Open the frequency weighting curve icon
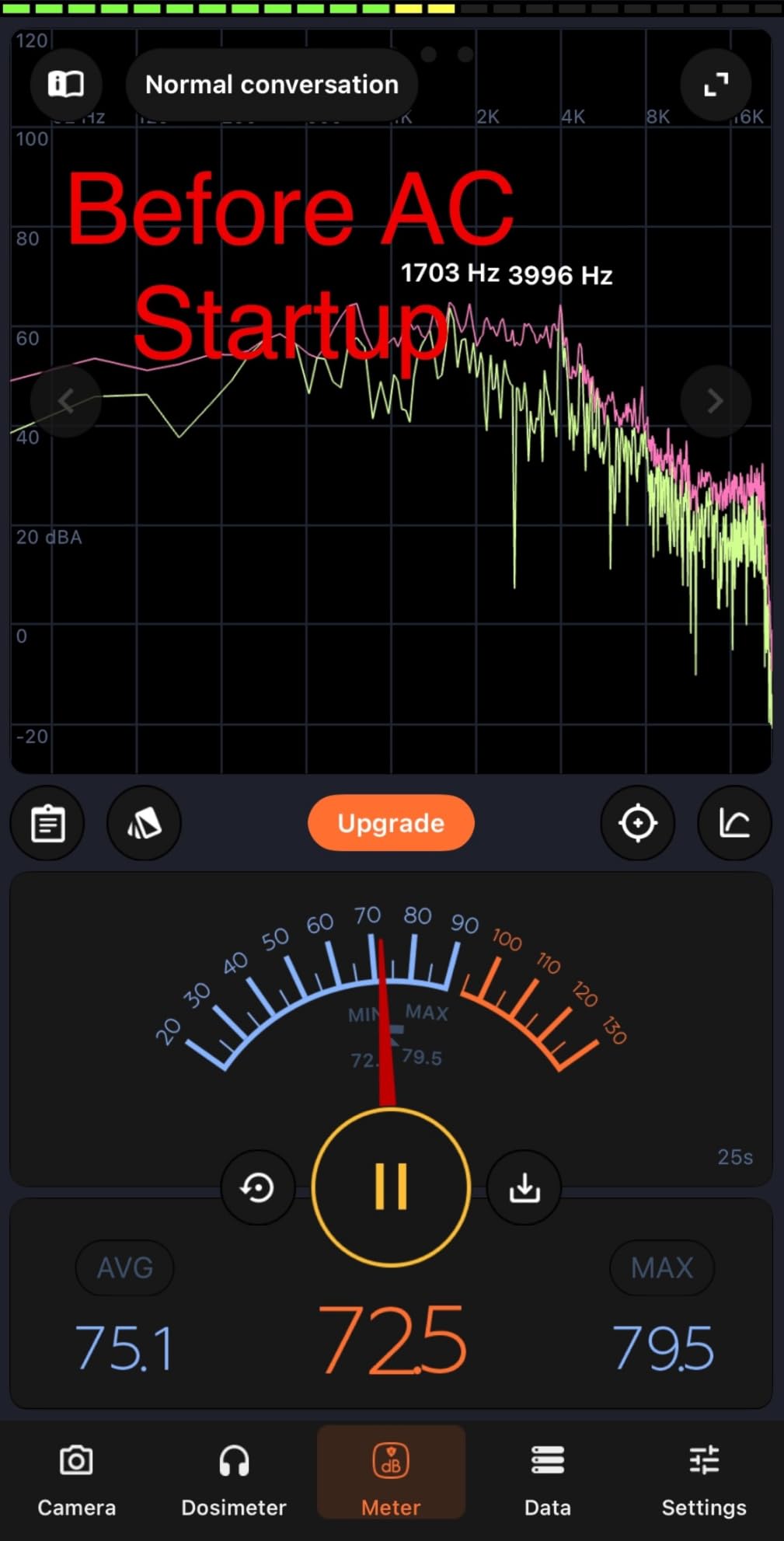 tap(734, 823)
